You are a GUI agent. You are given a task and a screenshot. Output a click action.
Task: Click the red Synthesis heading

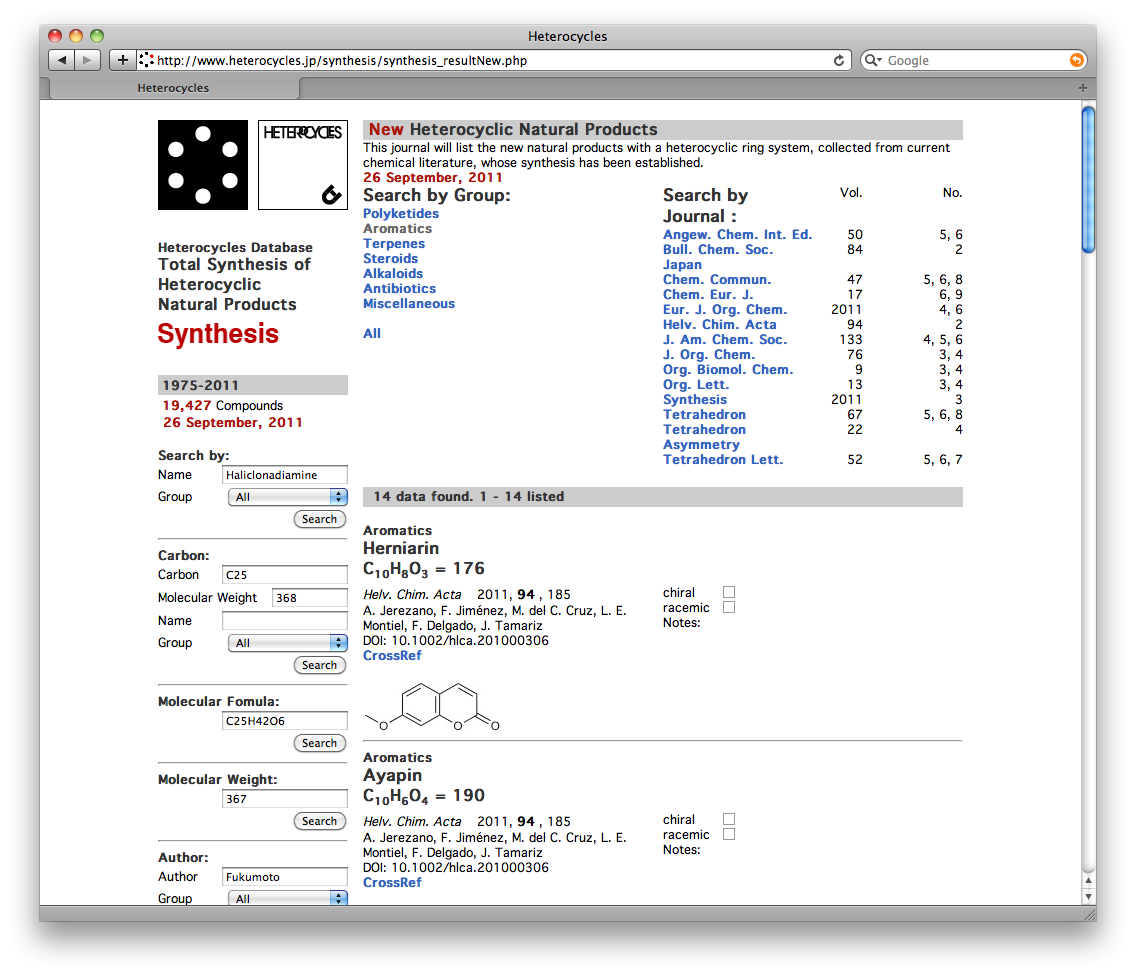218,333
